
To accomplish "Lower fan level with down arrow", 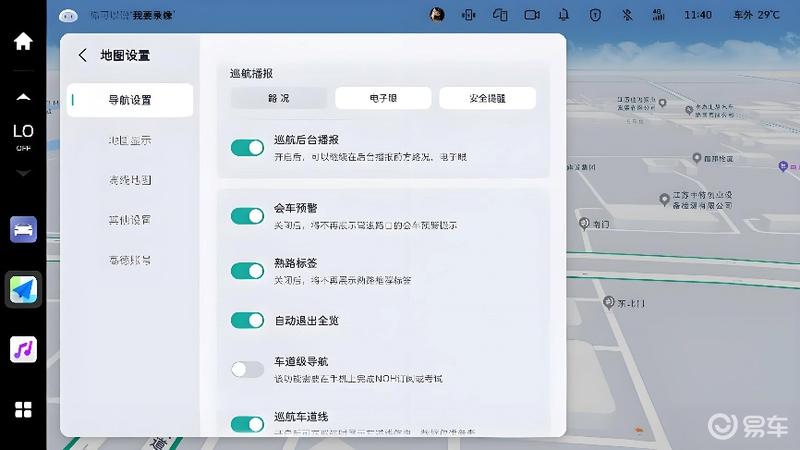I will (x=23, y=173).
